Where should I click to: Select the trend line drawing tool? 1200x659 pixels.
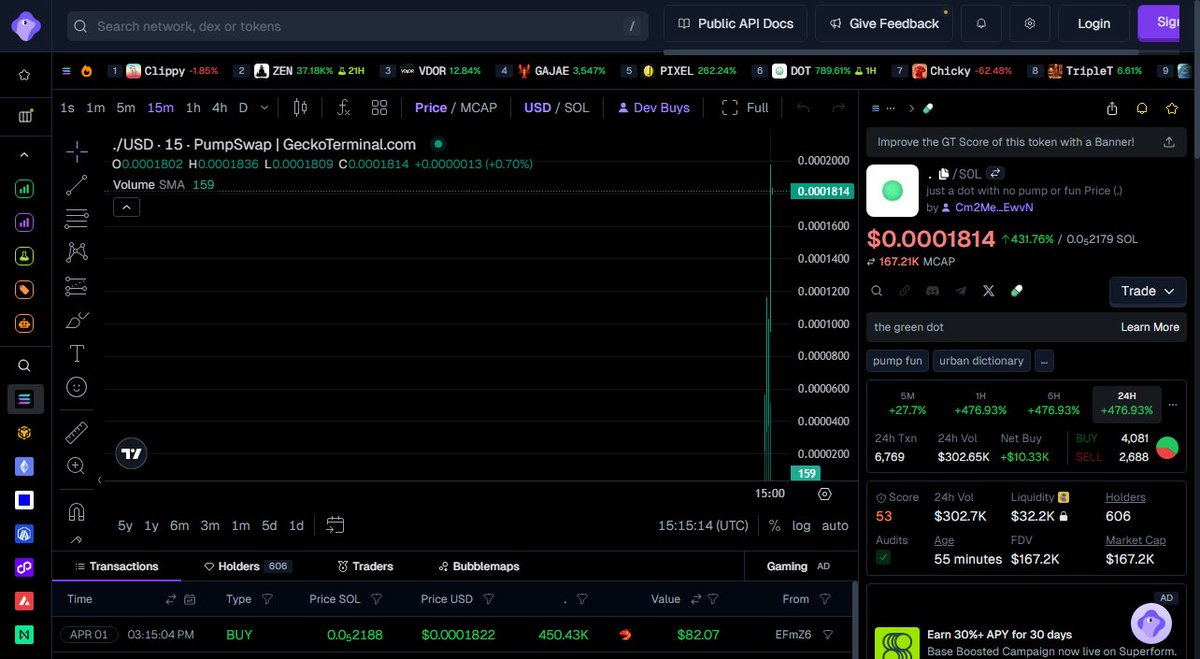point(77,185)
